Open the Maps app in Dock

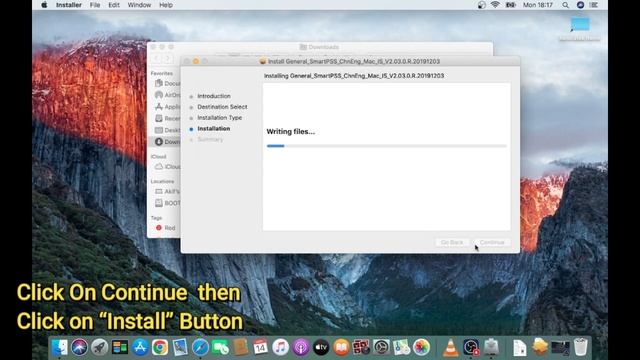coord(402,347)
